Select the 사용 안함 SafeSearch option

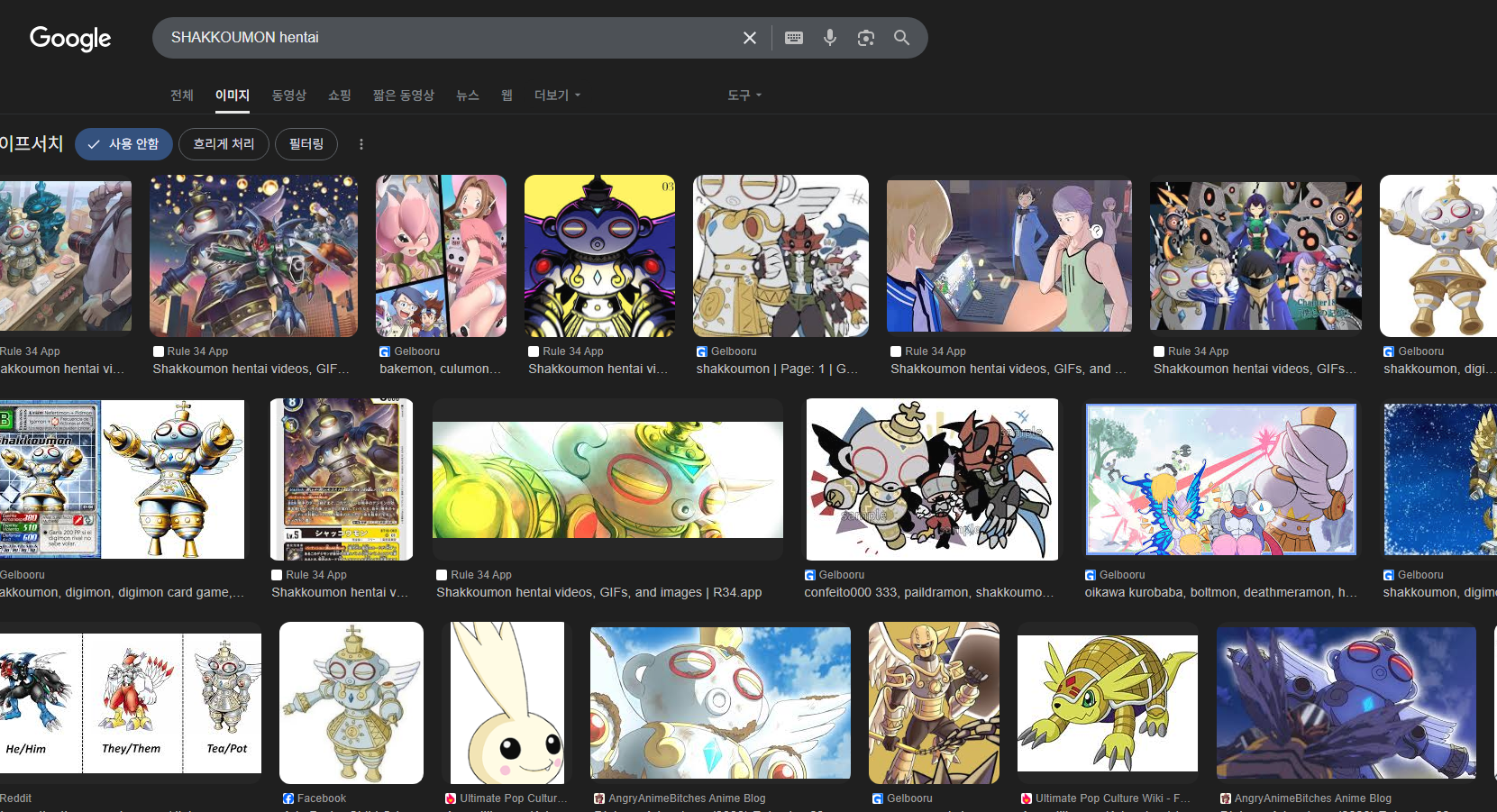tap(123, 144)
